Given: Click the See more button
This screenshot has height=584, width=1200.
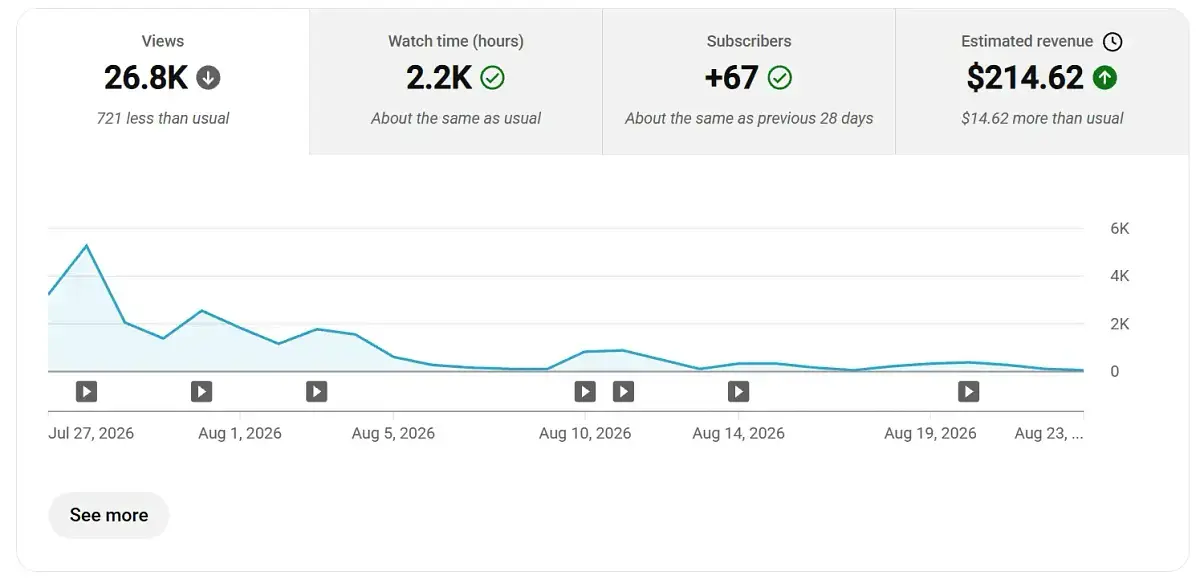Looking at the screenshot, I should pos(109,515).
